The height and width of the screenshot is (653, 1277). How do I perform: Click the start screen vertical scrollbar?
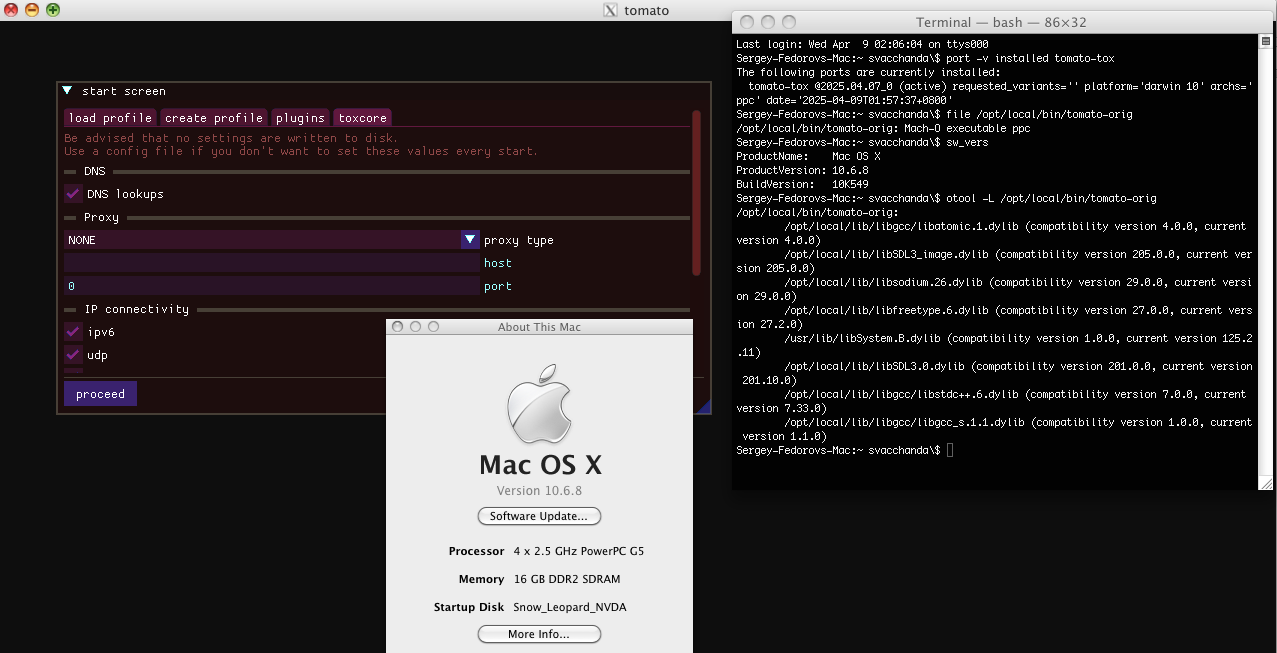696,192
